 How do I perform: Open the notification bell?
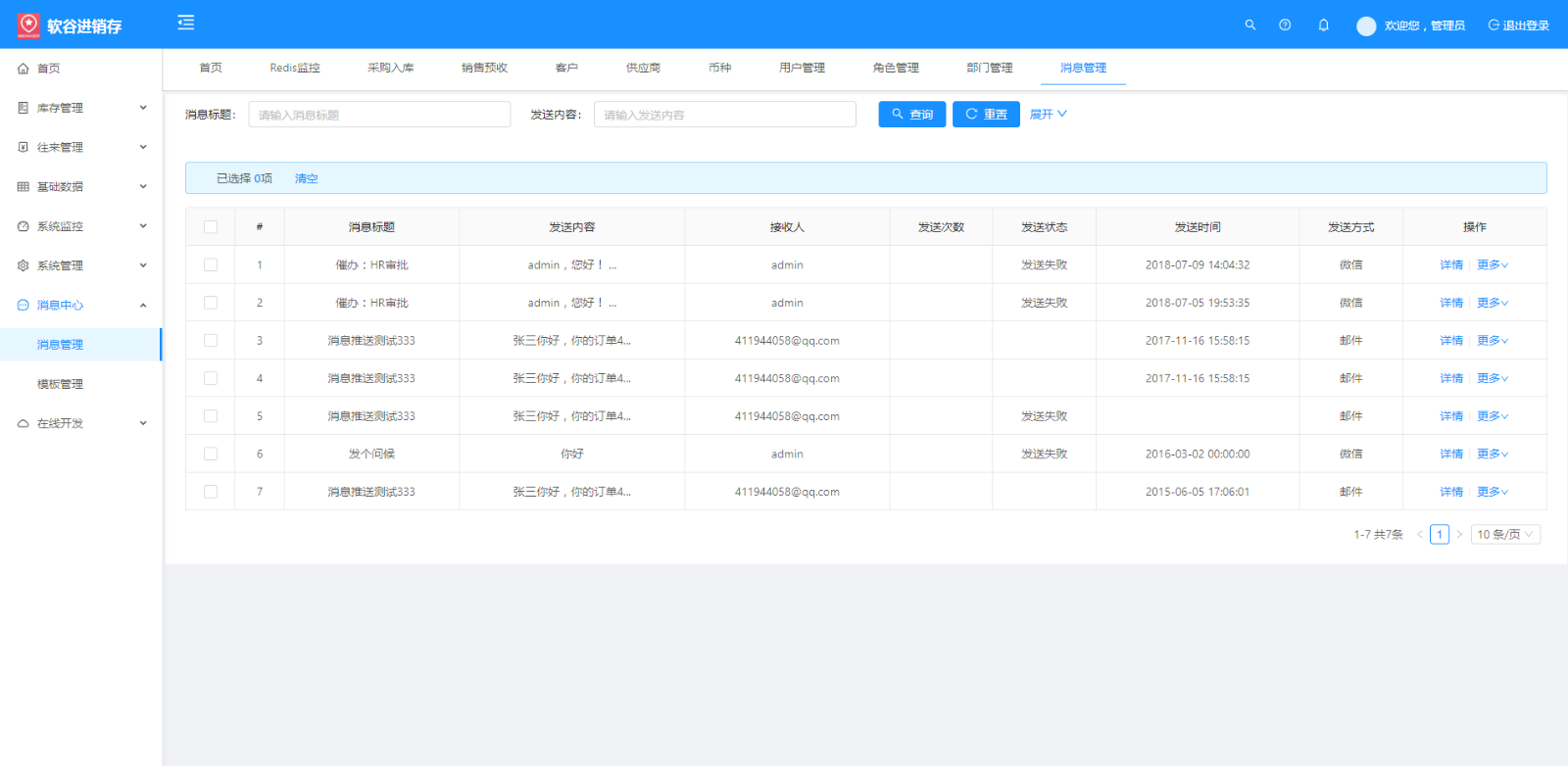click(x=1323, y=25)
